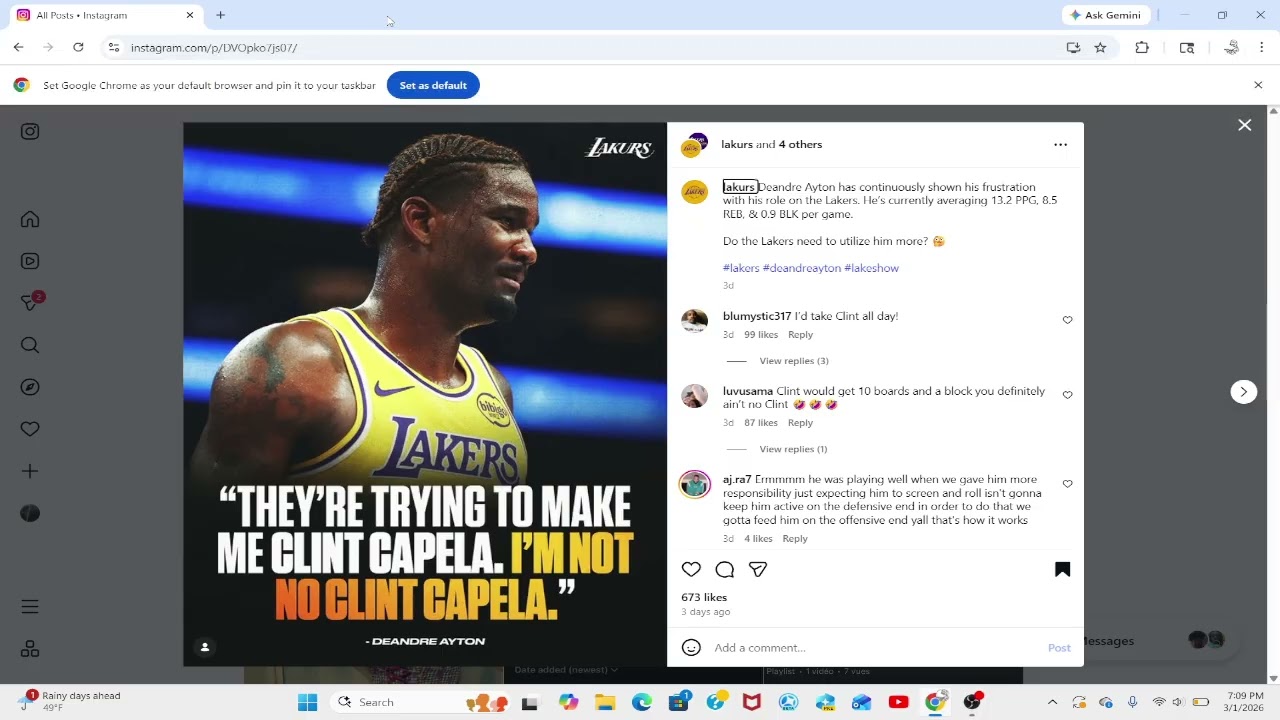Open the More hamburger menu in sidebar

click(30, 607)
